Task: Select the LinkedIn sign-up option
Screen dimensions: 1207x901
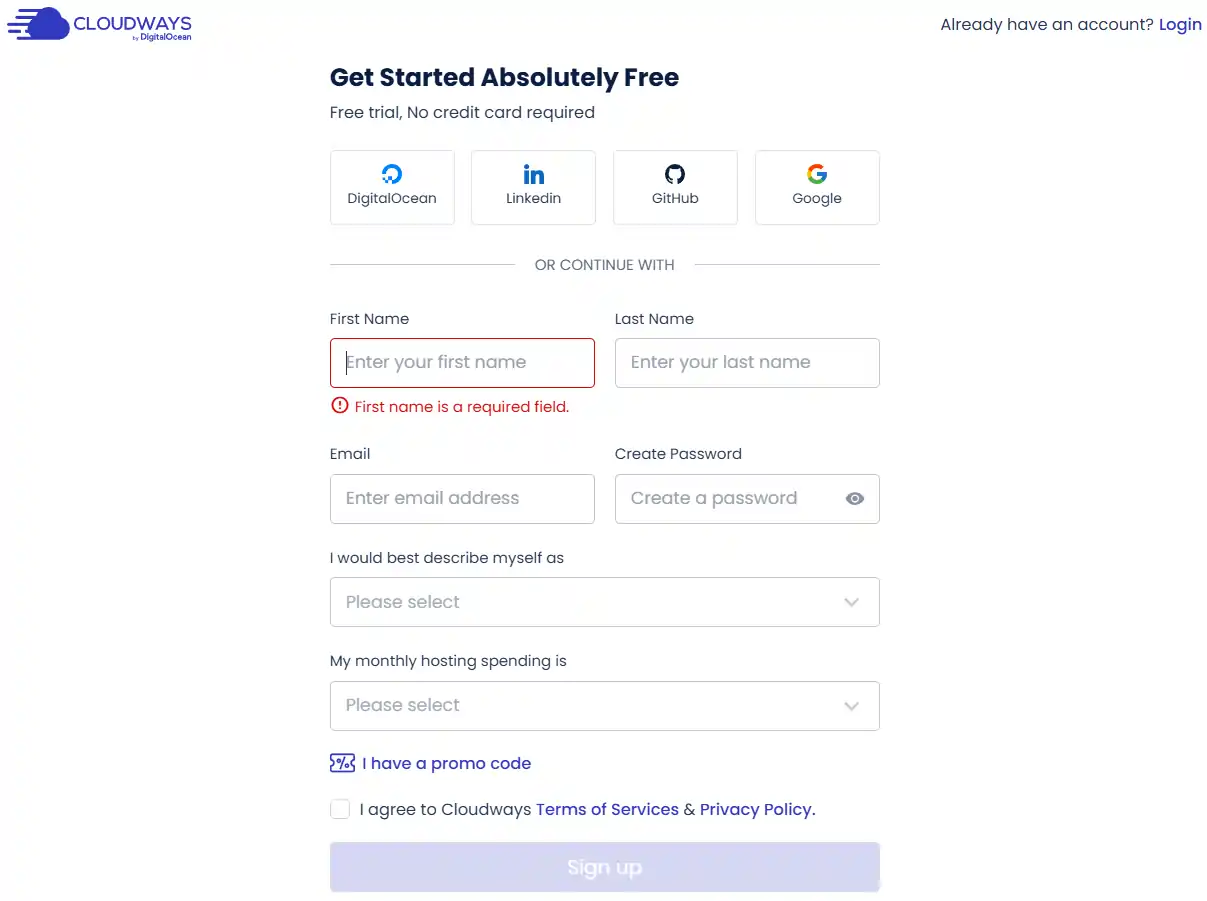Action: pos(533,187)
